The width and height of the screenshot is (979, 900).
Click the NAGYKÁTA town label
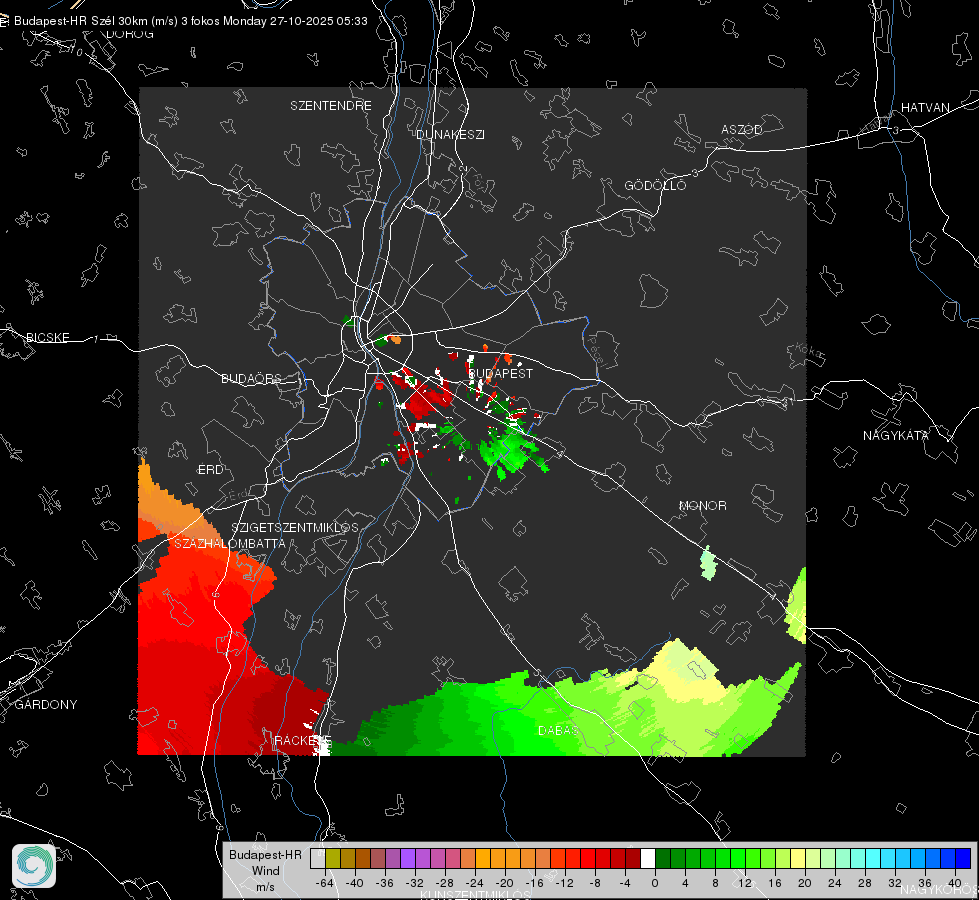coord(896,436)
